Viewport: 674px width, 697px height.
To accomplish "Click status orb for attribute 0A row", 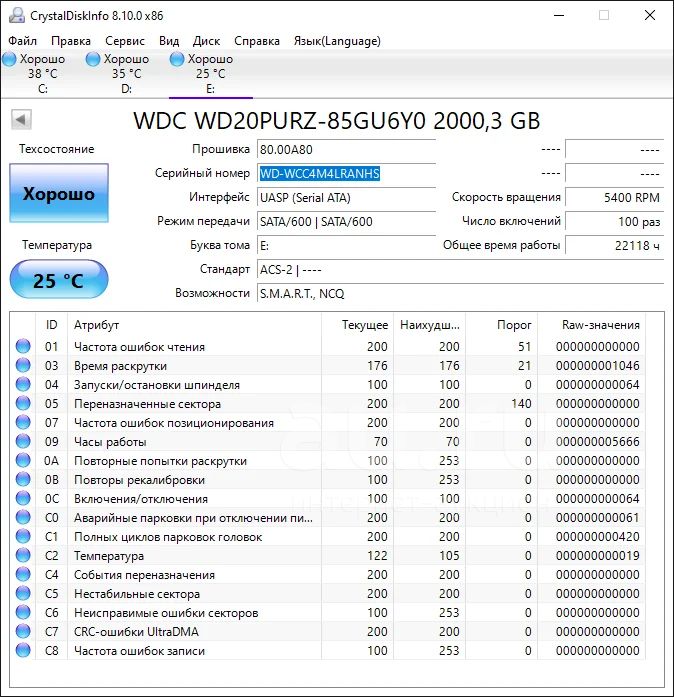I will pos(23,460).
